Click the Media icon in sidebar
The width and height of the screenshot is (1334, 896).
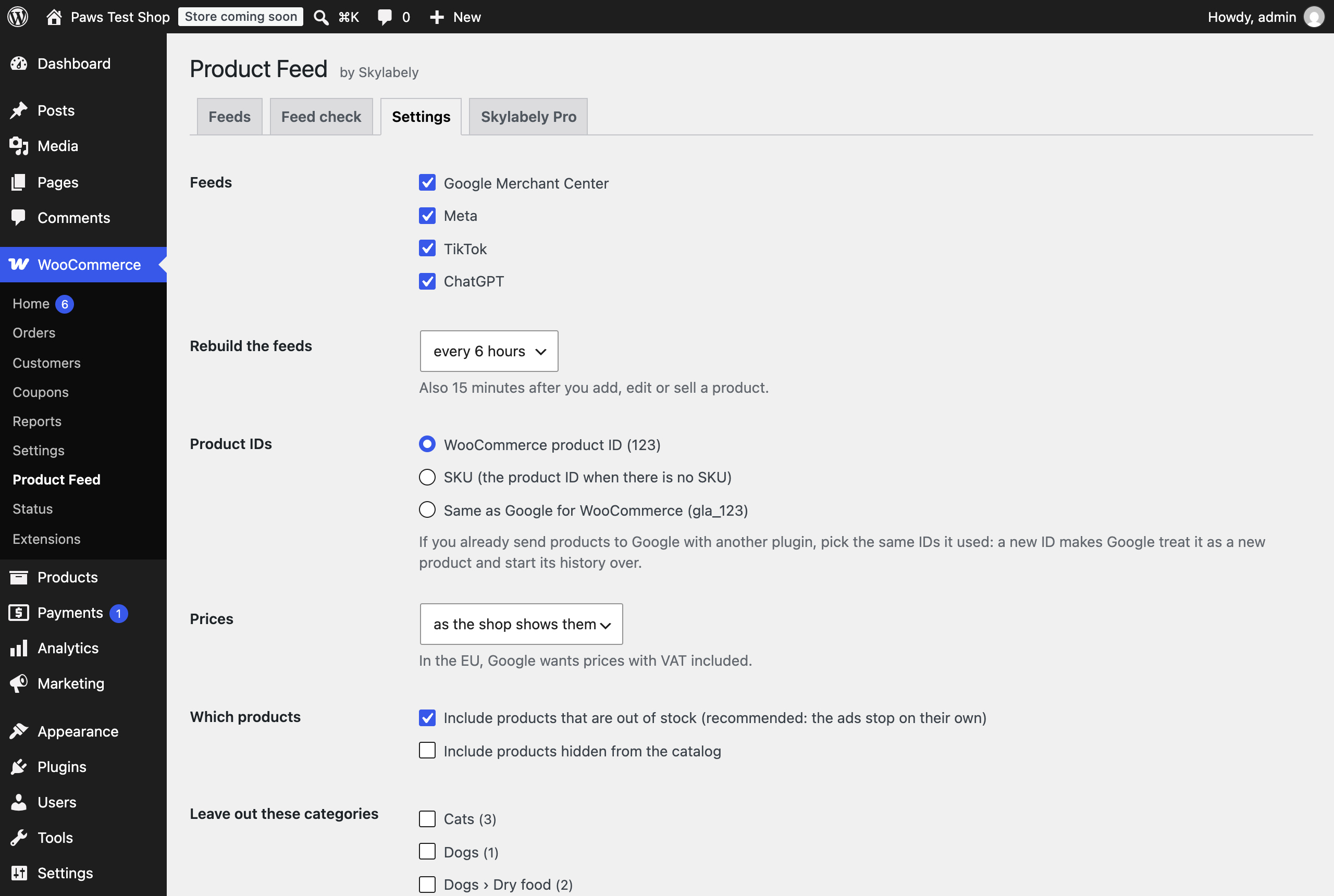point(19,146)
